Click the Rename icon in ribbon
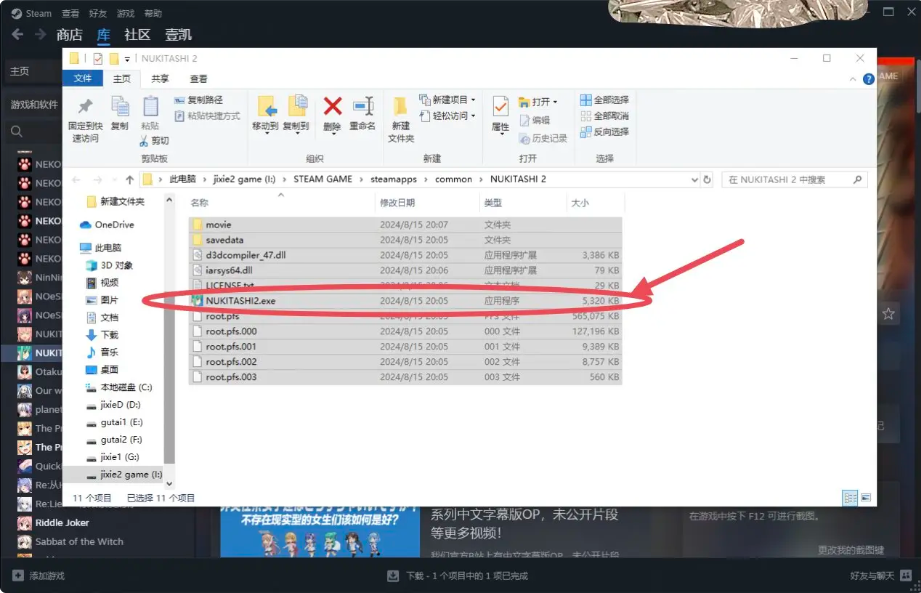Viewport: 921px width, 593px height. [363, 109]
